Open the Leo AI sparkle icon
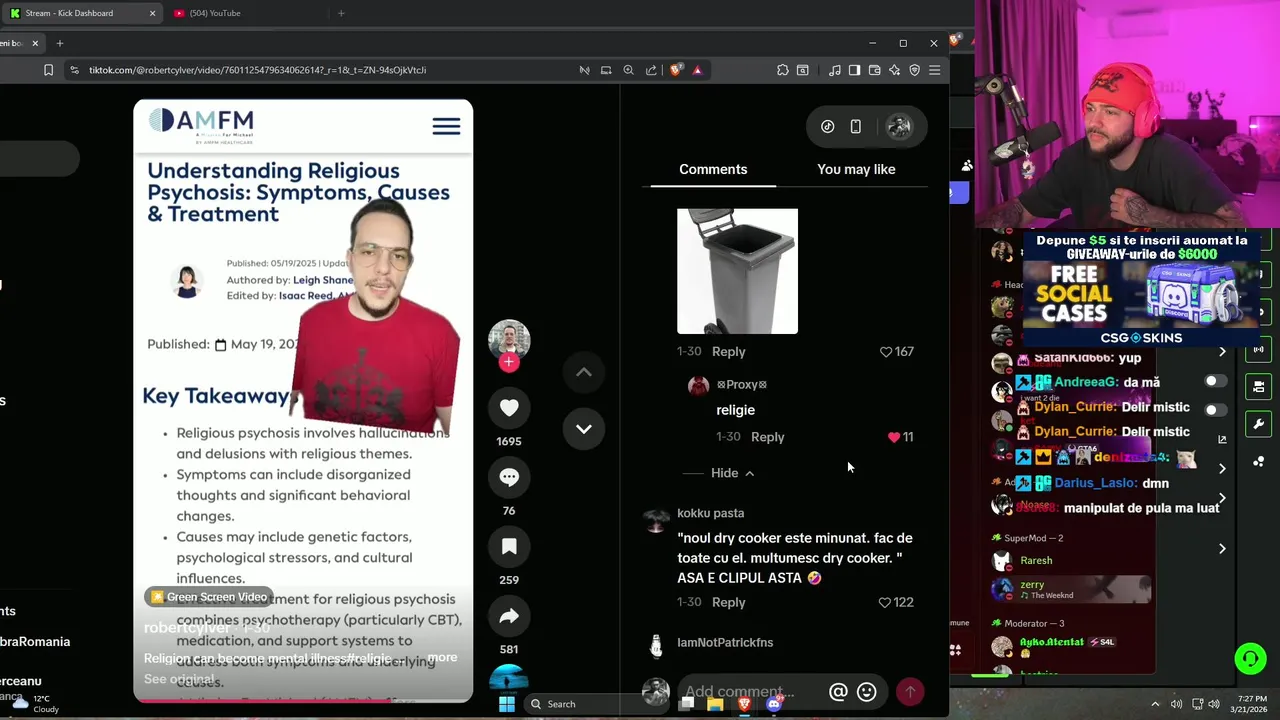The height and width of the screenshot is (720, 1280). (x=894, y=70)
